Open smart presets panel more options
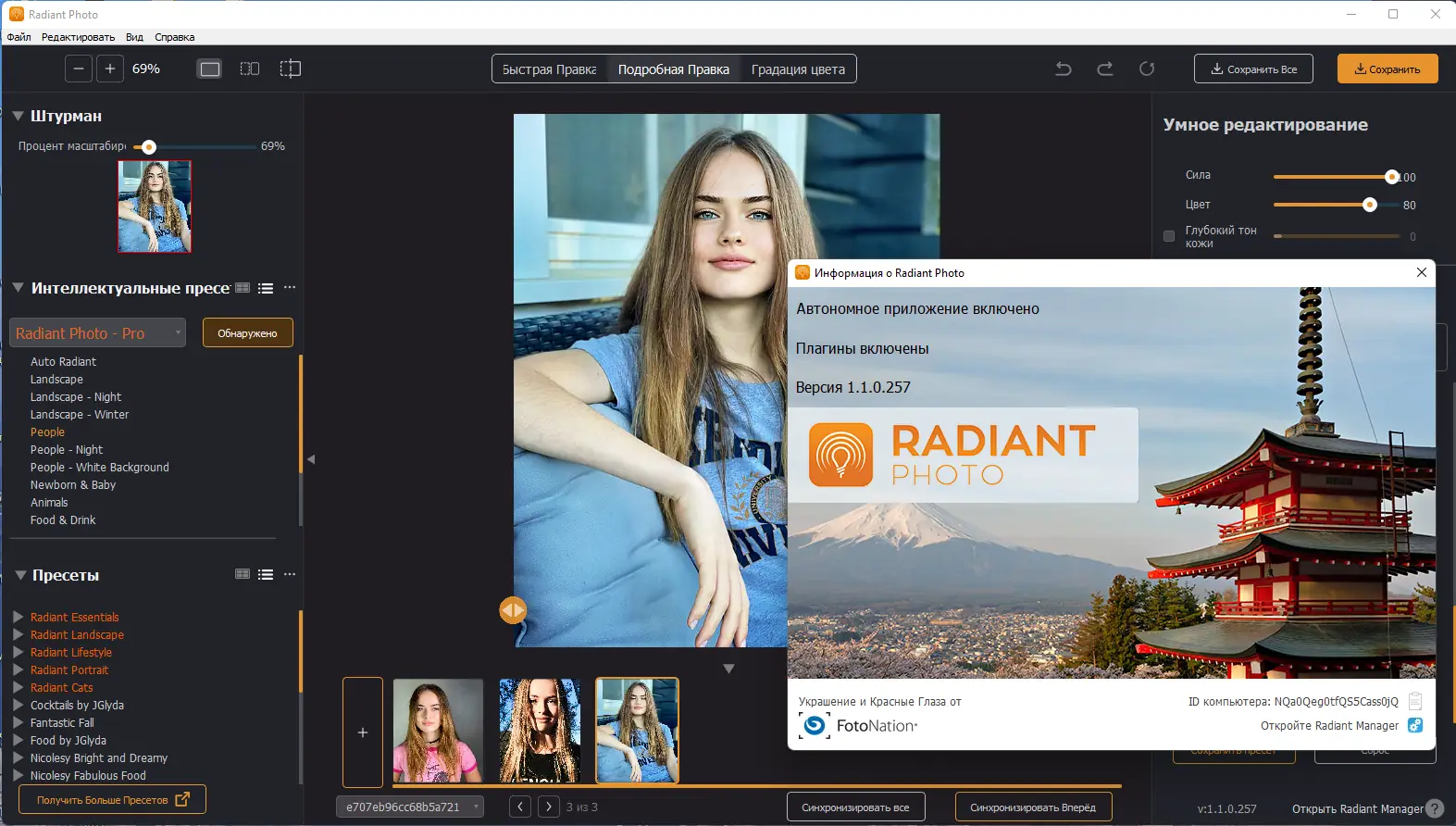The width and height of the screenshot is (1456, 826). 290,288
